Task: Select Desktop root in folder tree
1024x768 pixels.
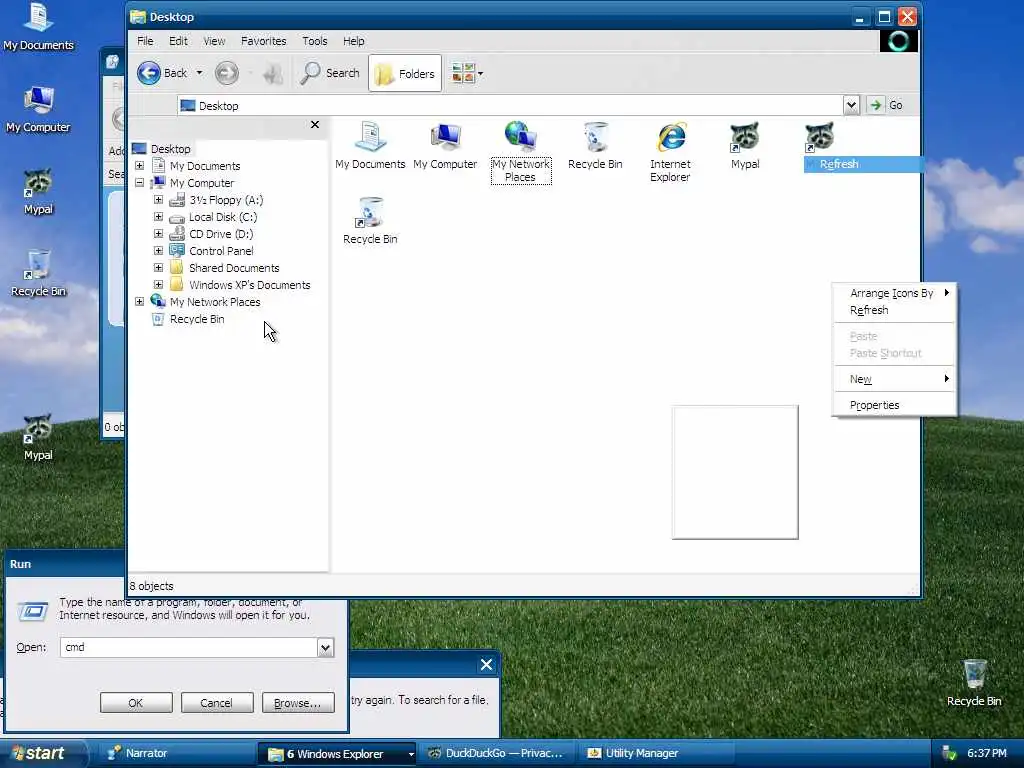Action: [170, 149]
